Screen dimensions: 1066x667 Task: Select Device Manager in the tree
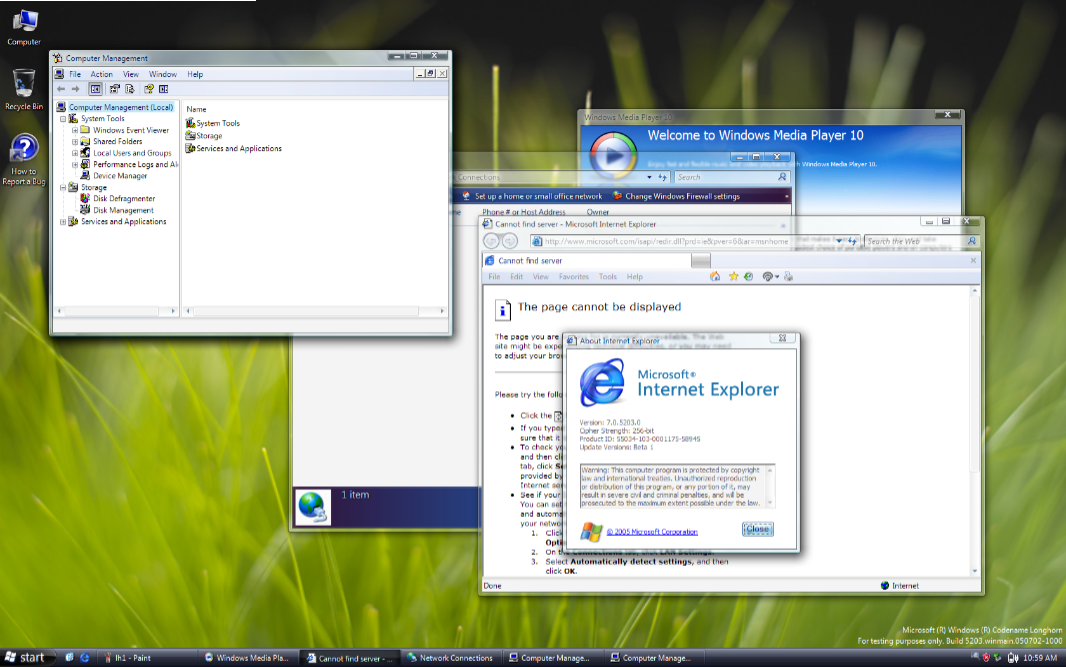pos(120,176)
